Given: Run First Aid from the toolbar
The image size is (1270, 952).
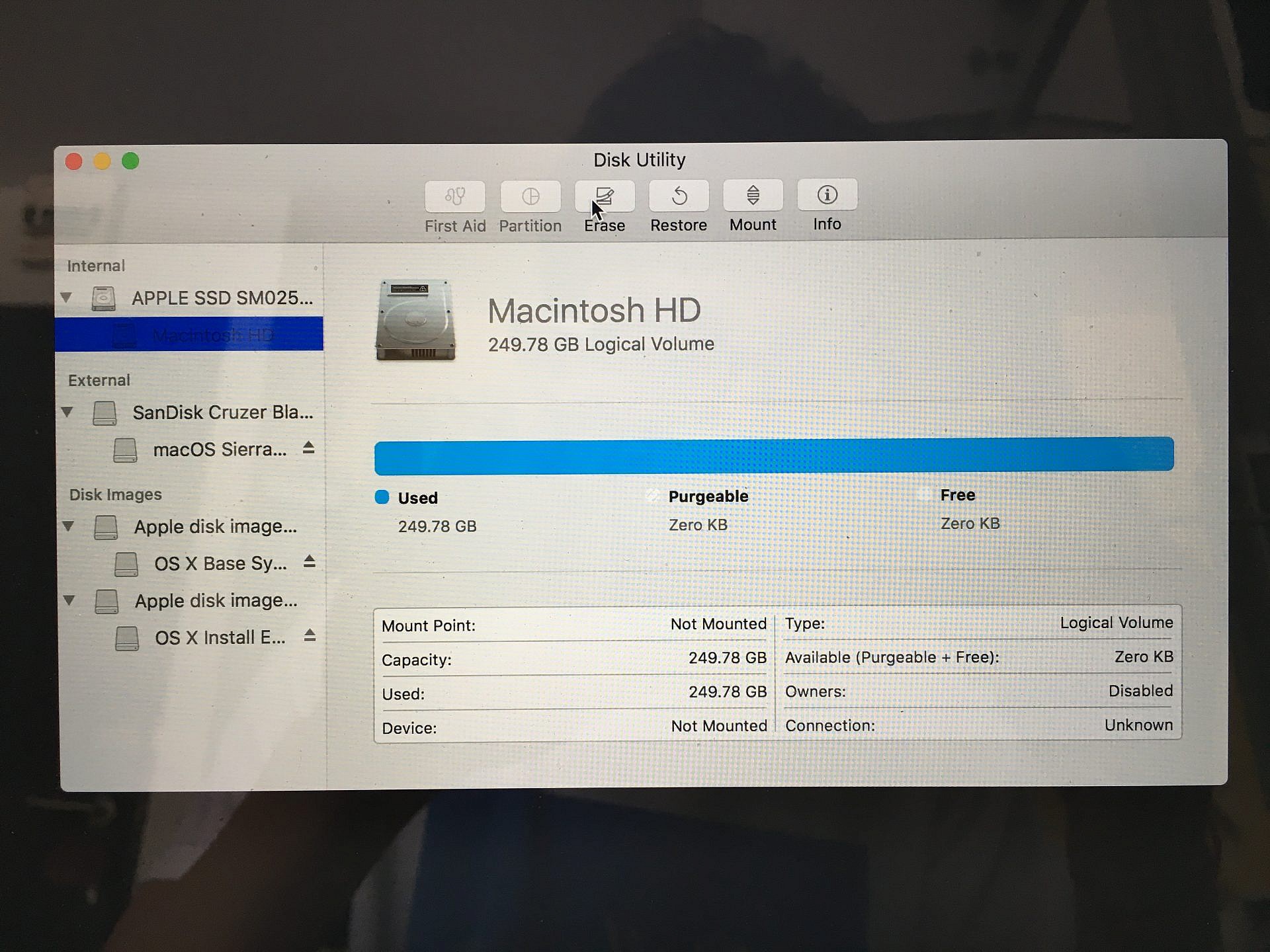Looking at the screenshot, I should pos(455,196).
